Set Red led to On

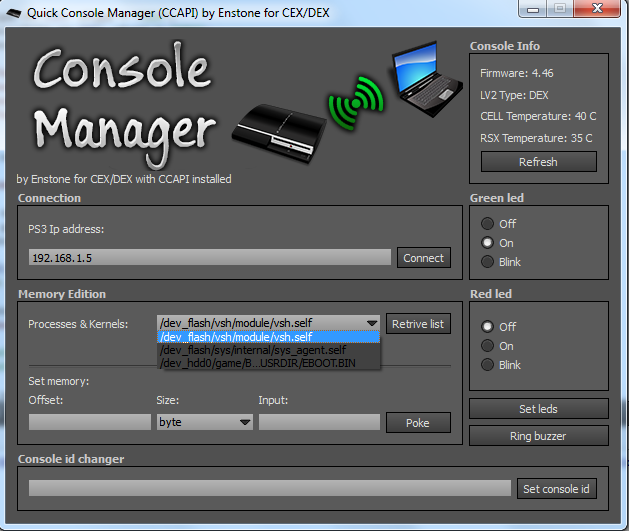(x=487, y=346)
